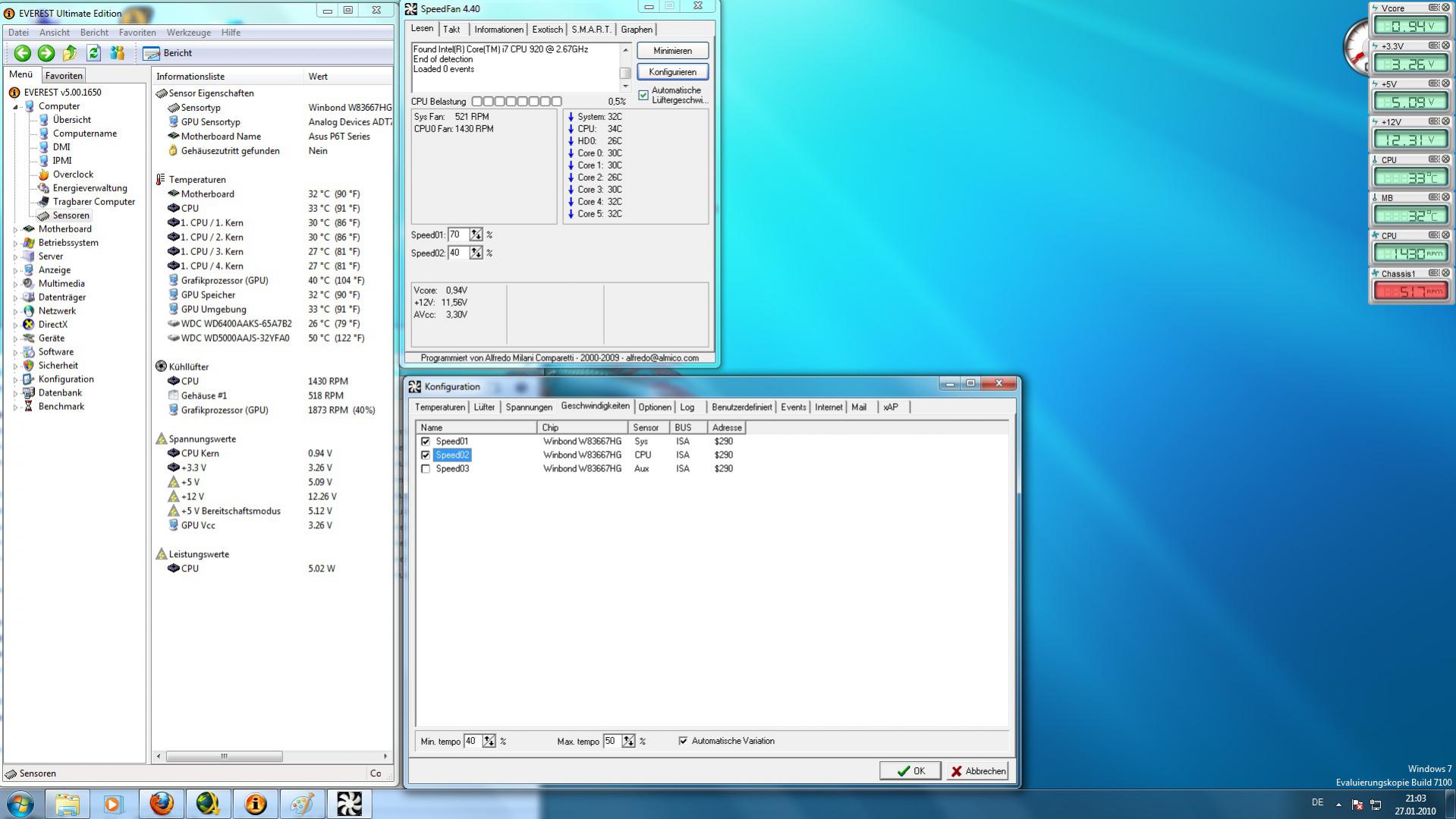
Task: Click the Min. tempo input field
Action: pyautogui.click(x=473, y=741)
